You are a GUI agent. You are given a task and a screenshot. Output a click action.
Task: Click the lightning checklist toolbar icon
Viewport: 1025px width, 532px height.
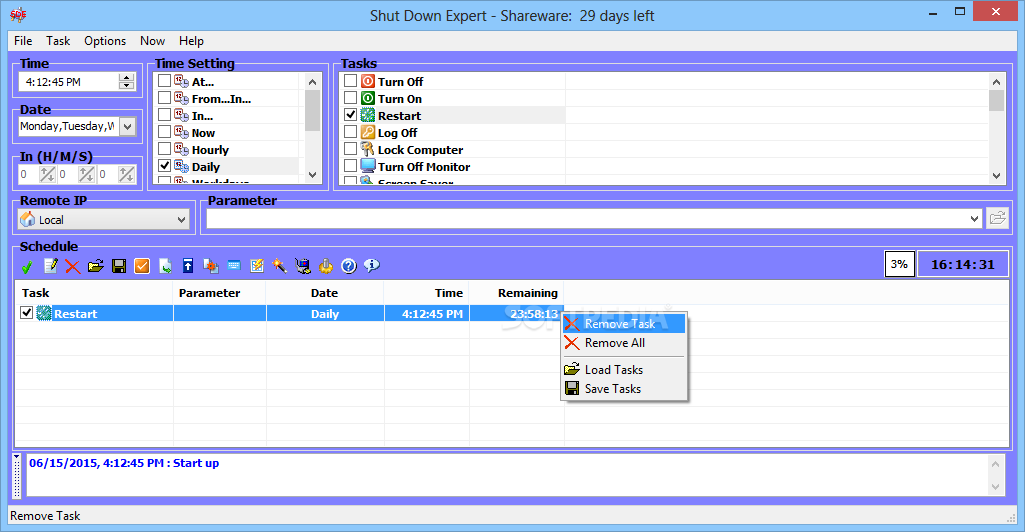257,266
